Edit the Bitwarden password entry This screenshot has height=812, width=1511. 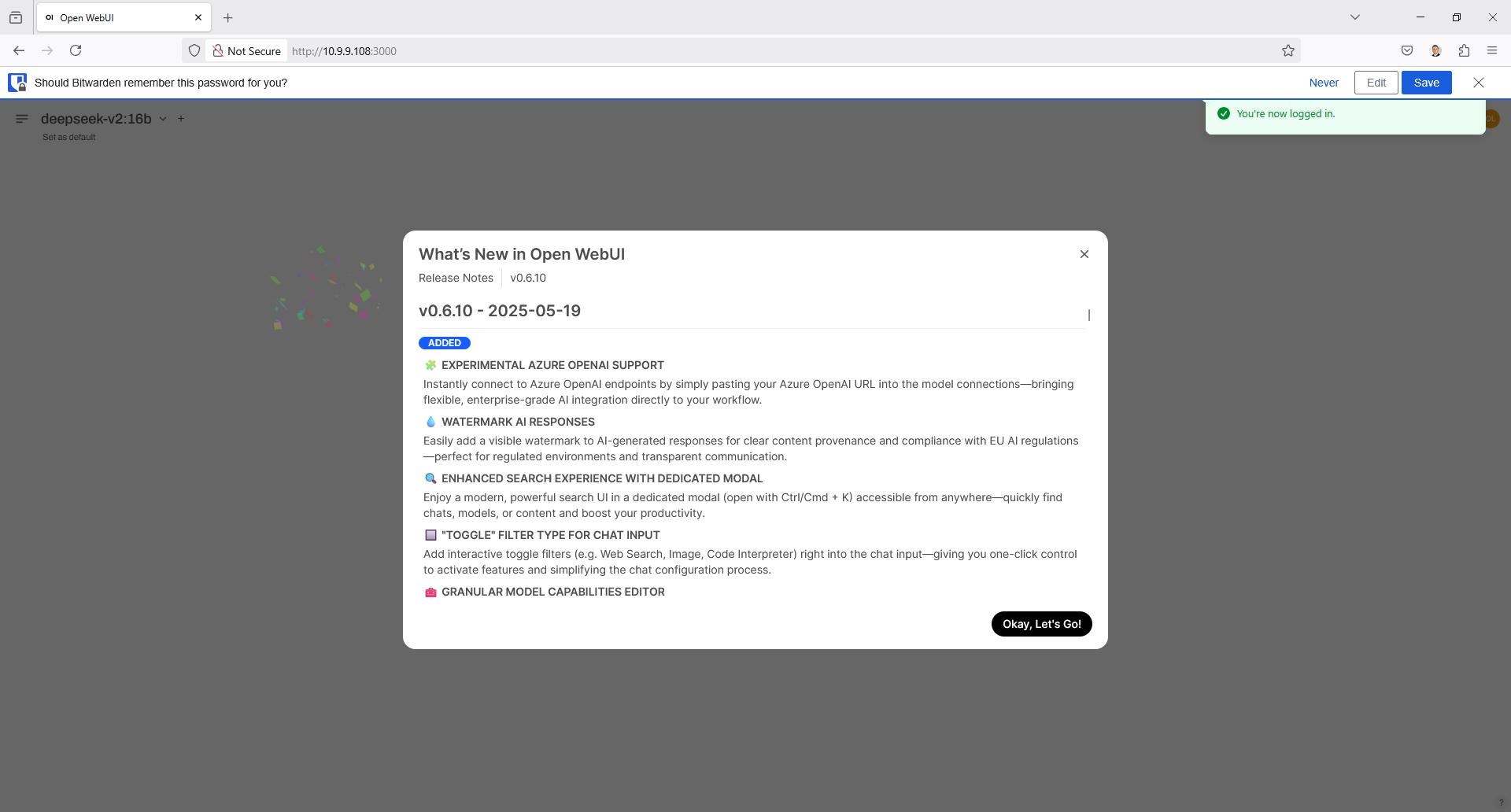click(1376, 83)
